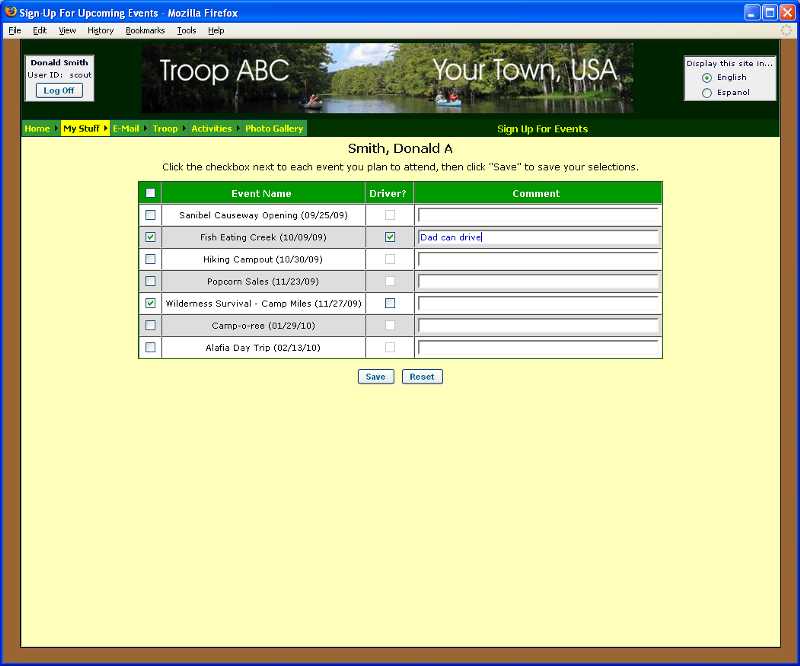Click the loading throbber icon in the menu bar
The image size is (800, 666).
788,30
